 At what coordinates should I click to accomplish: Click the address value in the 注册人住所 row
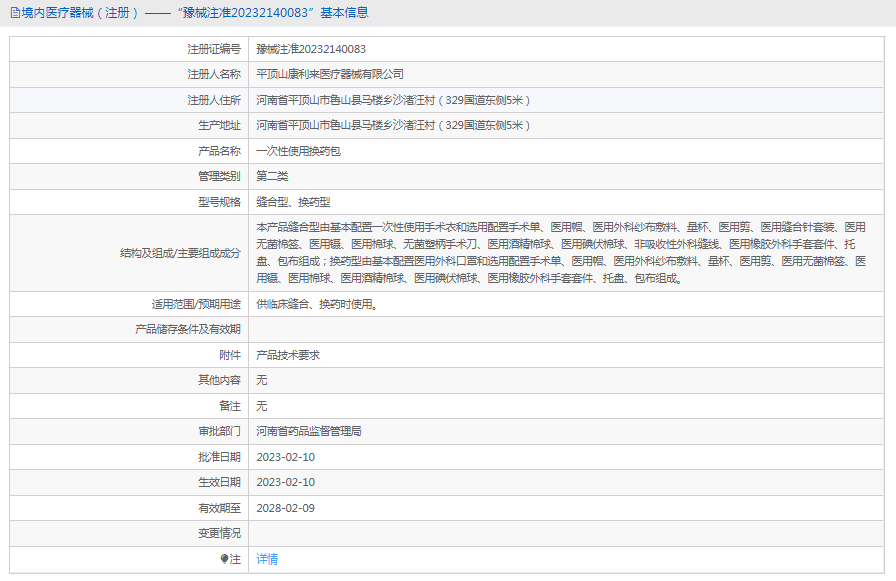392,100
